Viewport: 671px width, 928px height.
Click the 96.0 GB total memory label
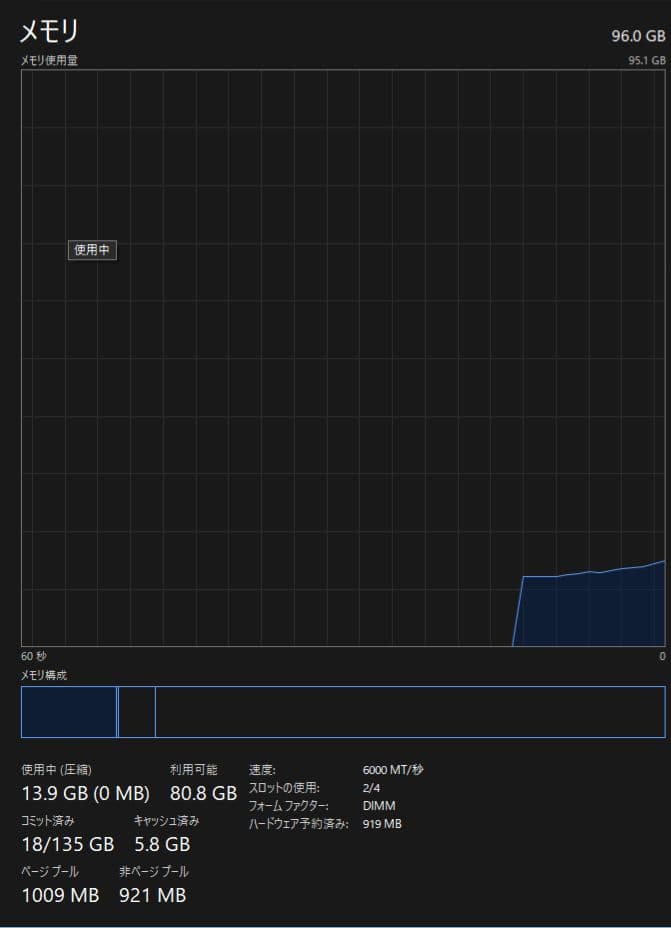click(x=638, y=36)
